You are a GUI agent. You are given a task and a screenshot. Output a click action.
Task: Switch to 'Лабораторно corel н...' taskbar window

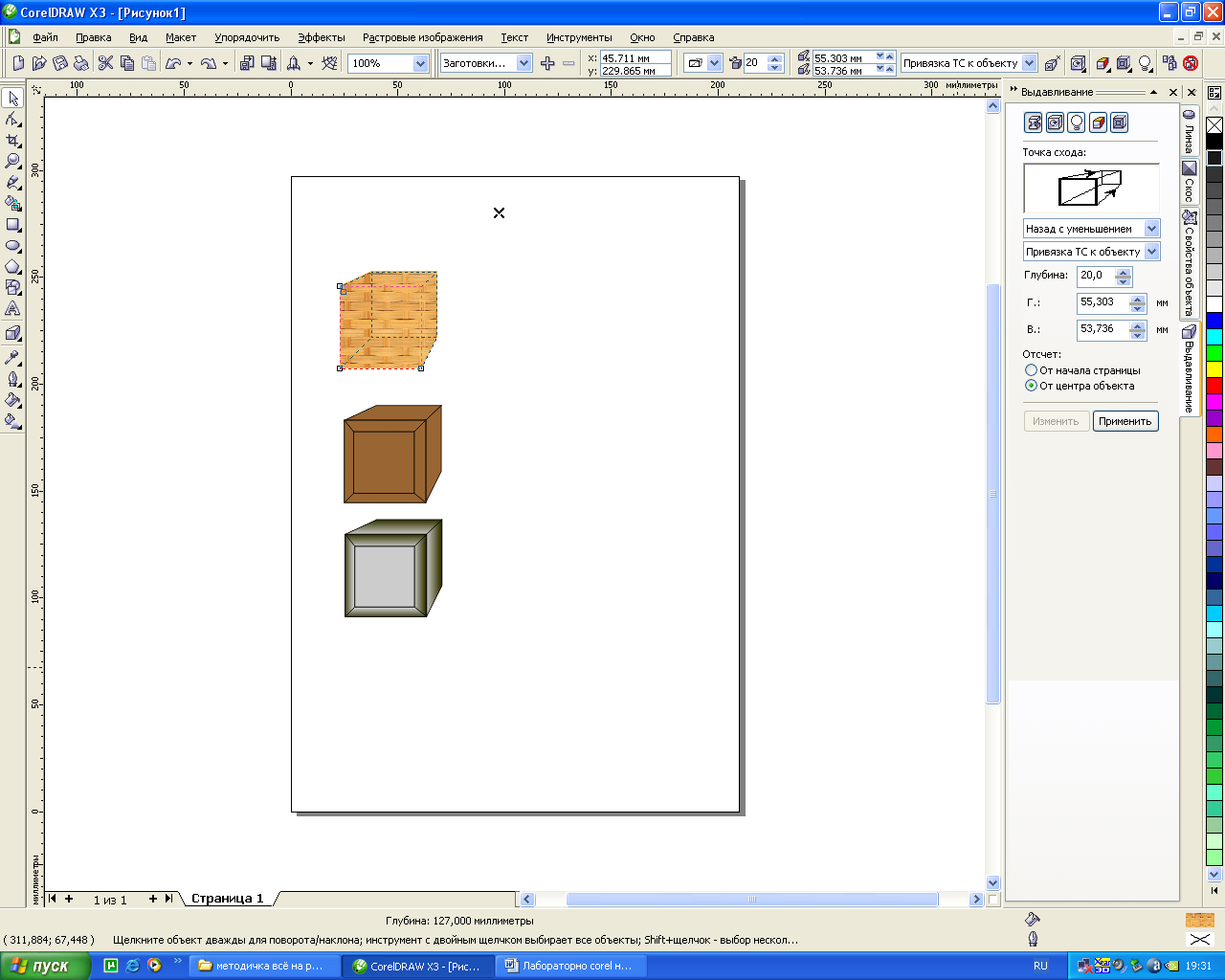coord(571,966)
